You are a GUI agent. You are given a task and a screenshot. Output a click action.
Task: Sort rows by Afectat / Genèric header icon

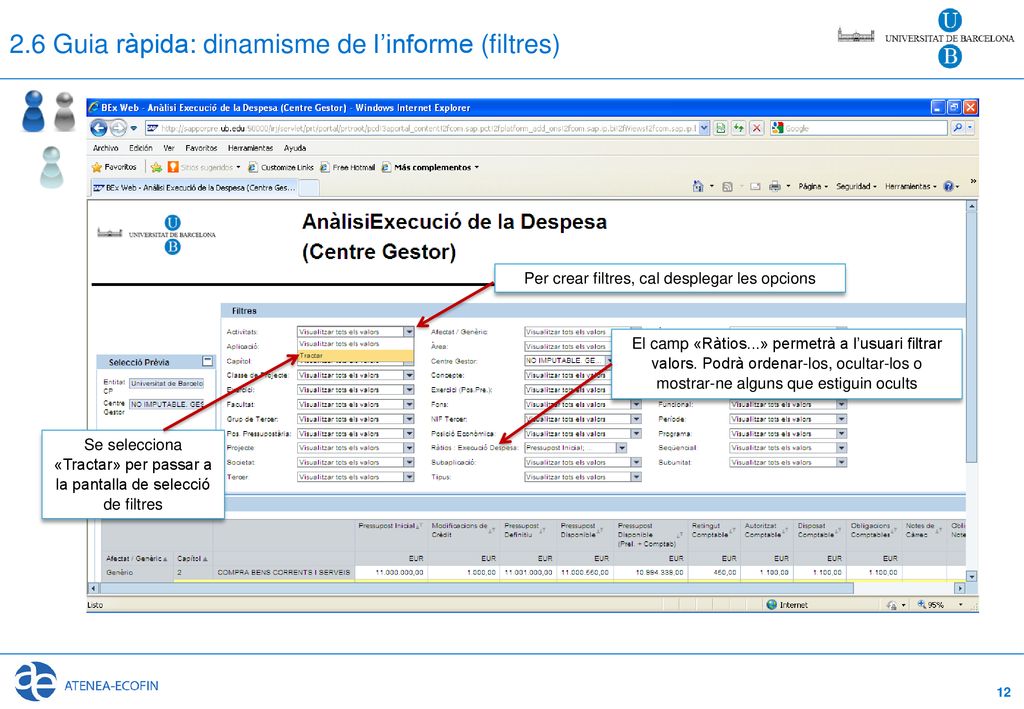coord(165,559)
